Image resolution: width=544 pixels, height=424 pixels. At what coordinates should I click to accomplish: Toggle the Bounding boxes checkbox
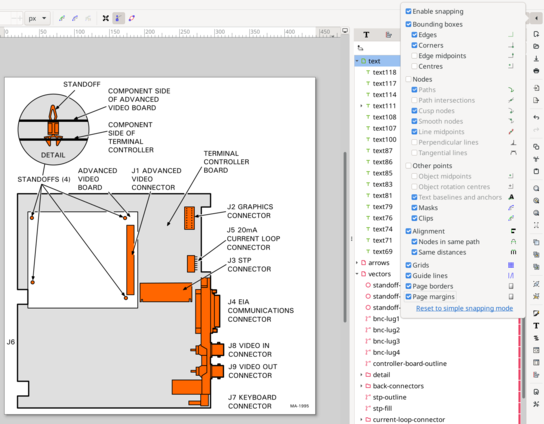(x=408, y=24)
